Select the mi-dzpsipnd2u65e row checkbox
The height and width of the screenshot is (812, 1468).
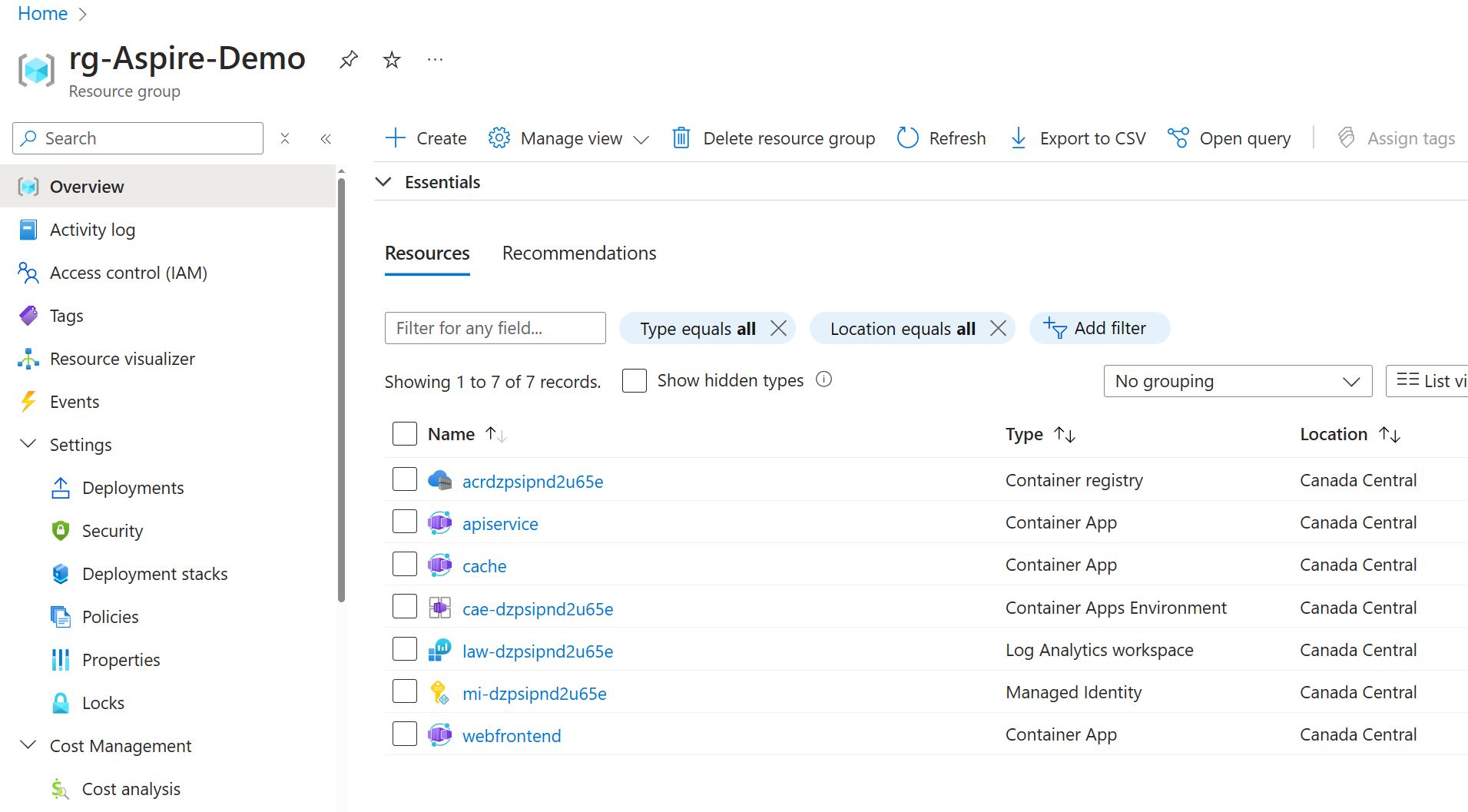click(405, 691)
